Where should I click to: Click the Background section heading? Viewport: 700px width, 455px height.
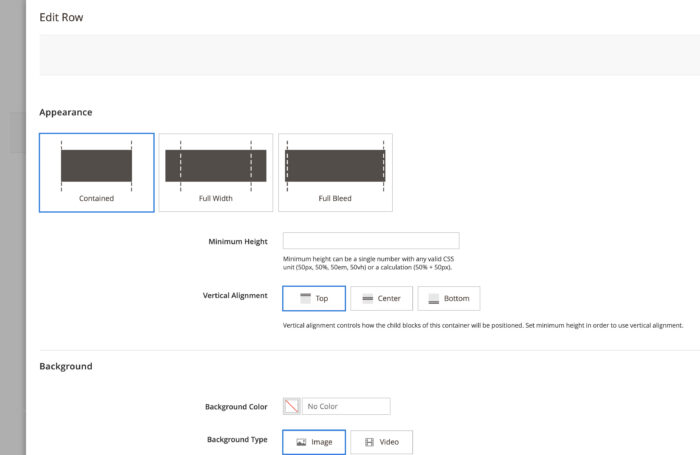point(66,366)
